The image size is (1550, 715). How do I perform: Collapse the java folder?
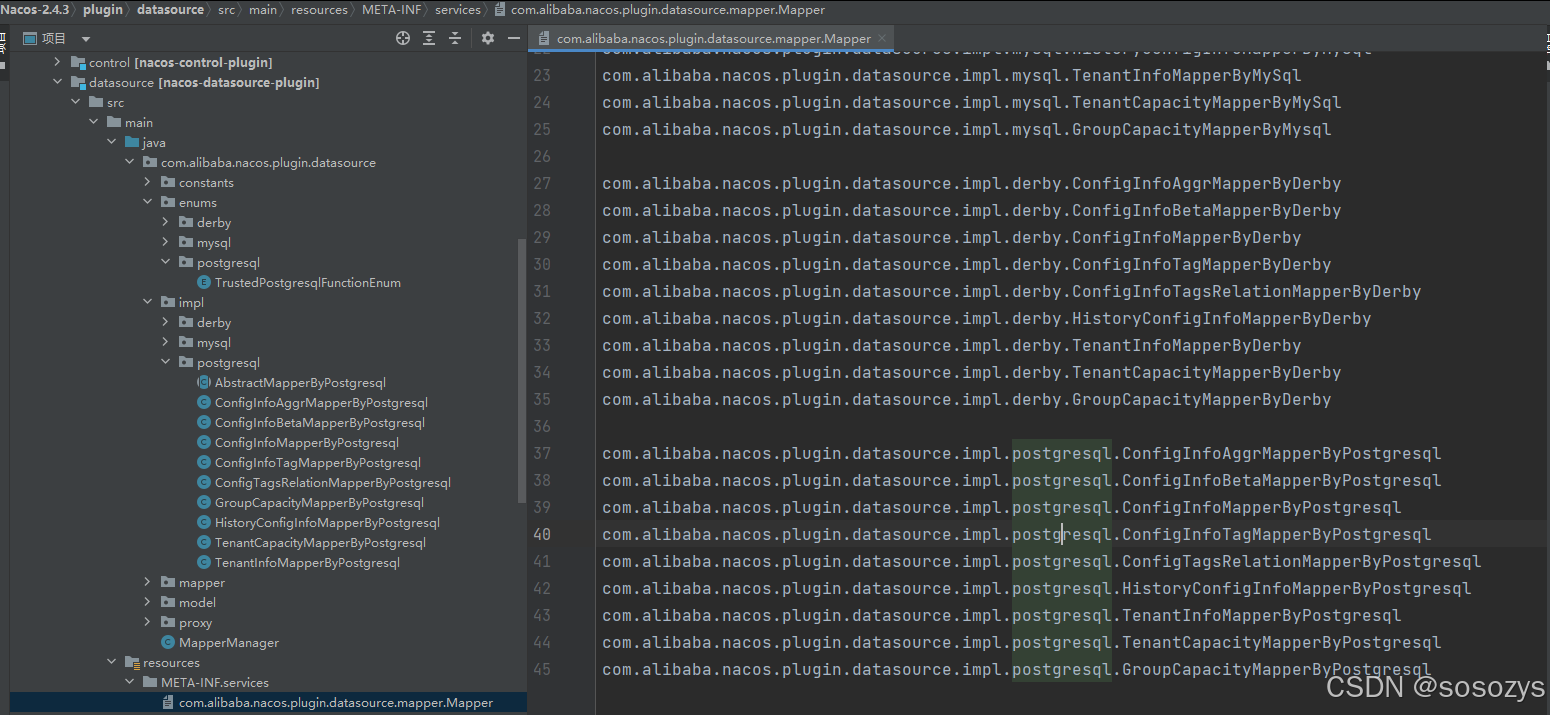coord(111,142)
